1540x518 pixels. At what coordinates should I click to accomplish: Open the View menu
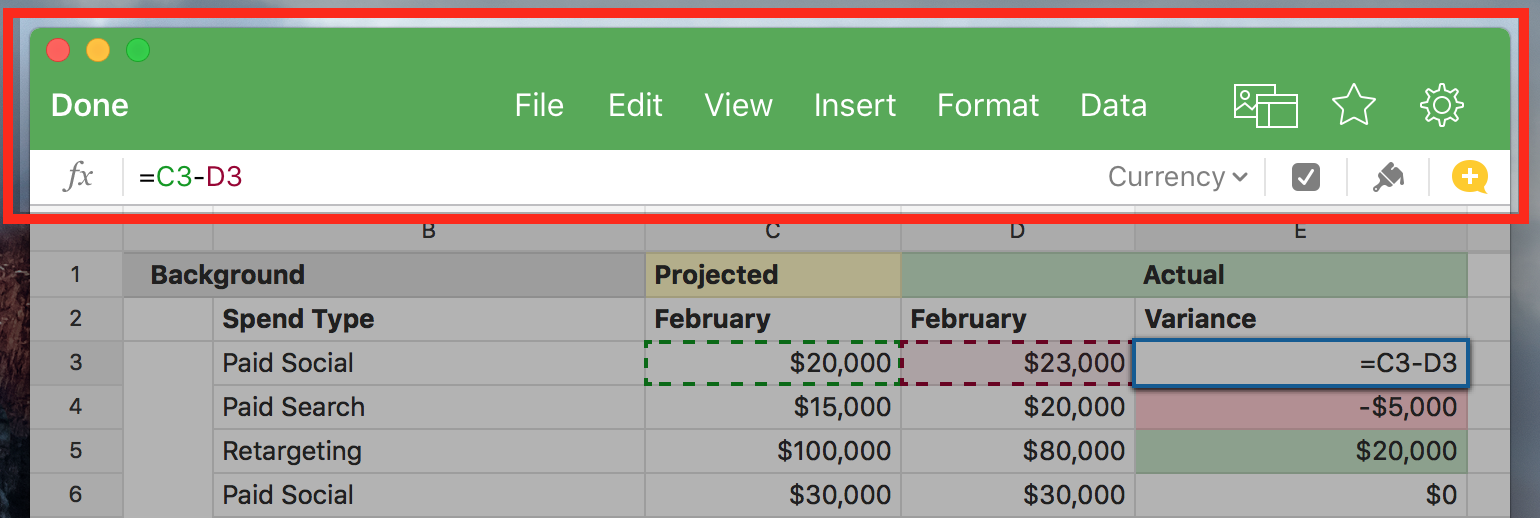(x=738, y=105)
